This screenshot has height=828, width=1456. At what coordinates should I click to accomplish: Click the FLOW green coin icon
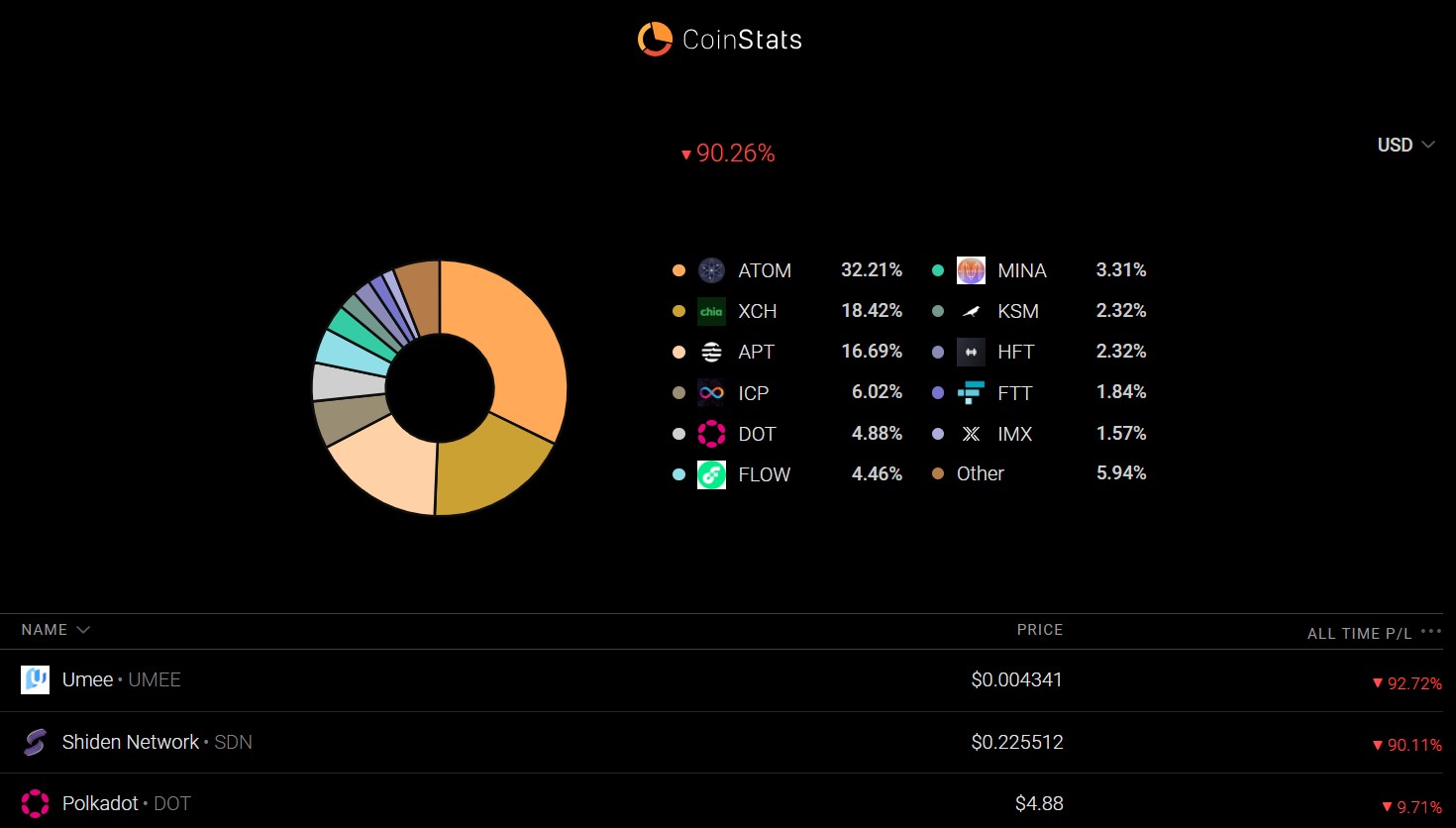711,474
